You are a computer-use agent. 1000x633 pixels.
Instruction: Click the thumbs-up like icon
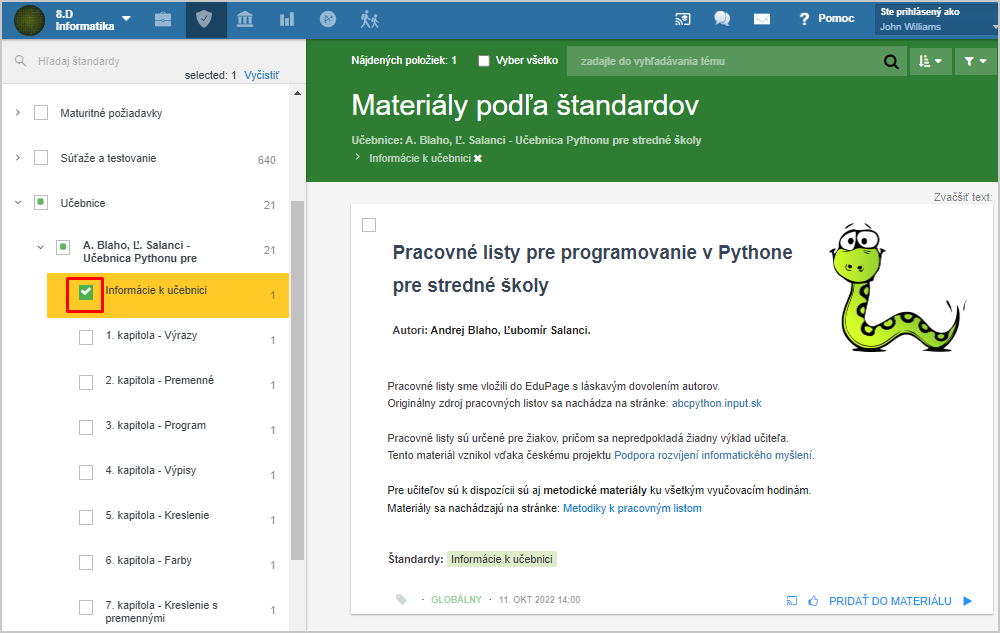[x=813, y=600]
